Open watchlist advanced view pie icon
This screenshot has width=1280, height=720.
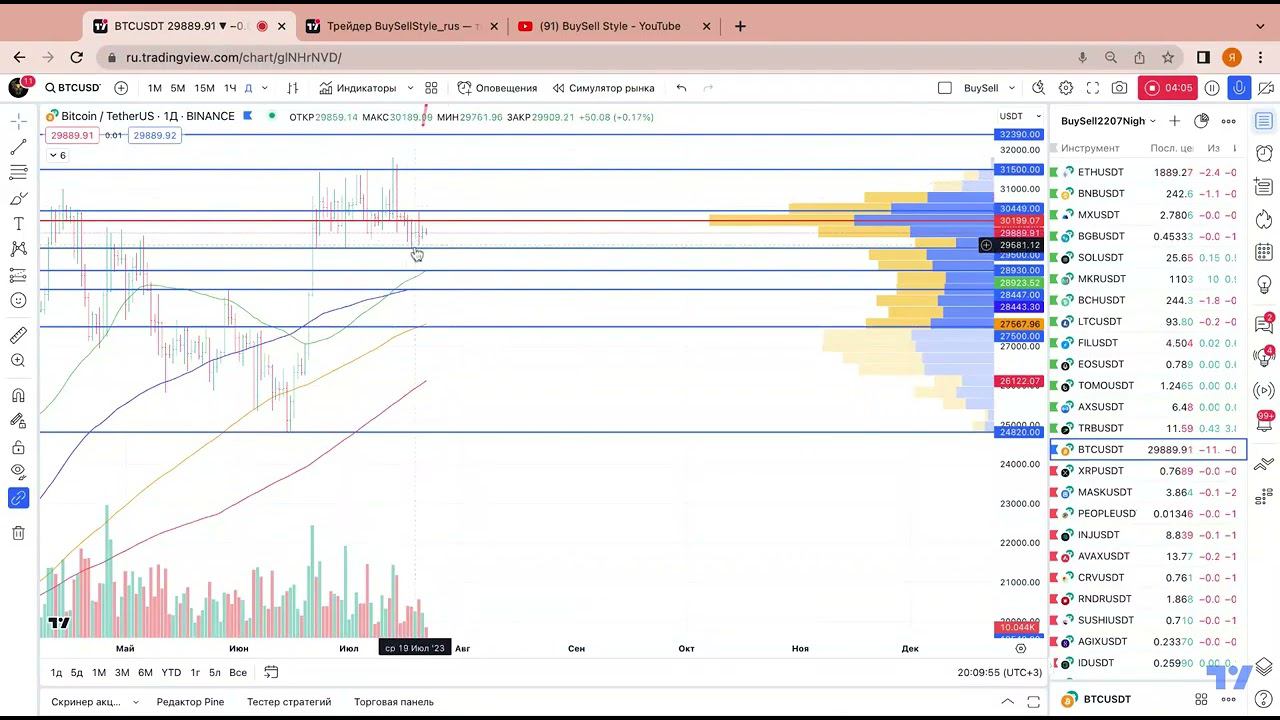[1202, 121]
